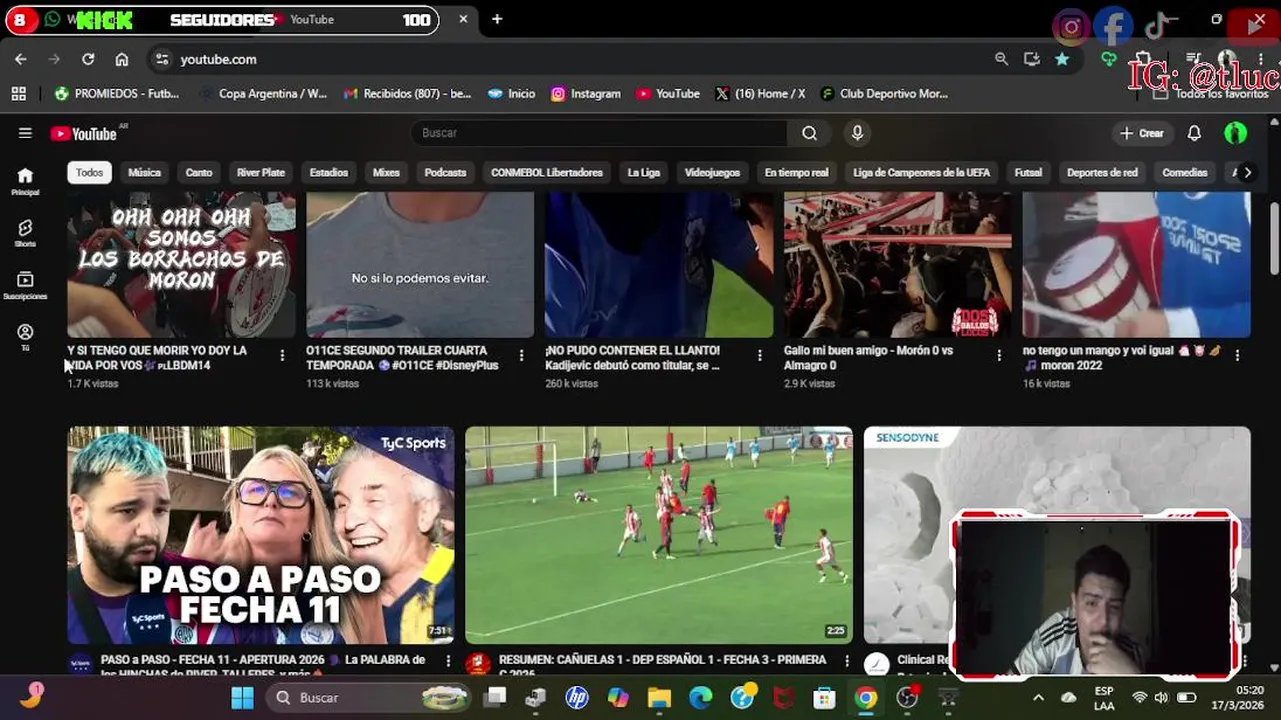Show hidden system tray icons
Screen dimensions: 1281x720
coord(1038,698)
